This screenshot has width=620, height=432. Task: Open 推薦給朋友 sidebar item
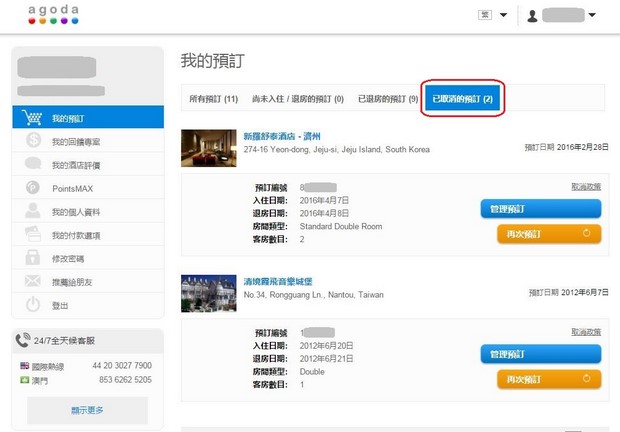click(x=88, y=281)
